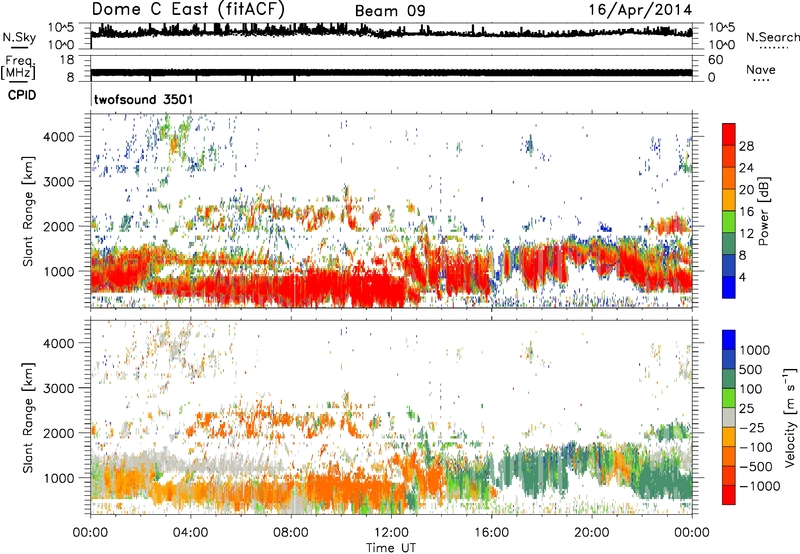Image resolution: width=800 pixels, height=554 pixels.
Task: Select the red top segment of the Power color bar
Action: [729, 134]
